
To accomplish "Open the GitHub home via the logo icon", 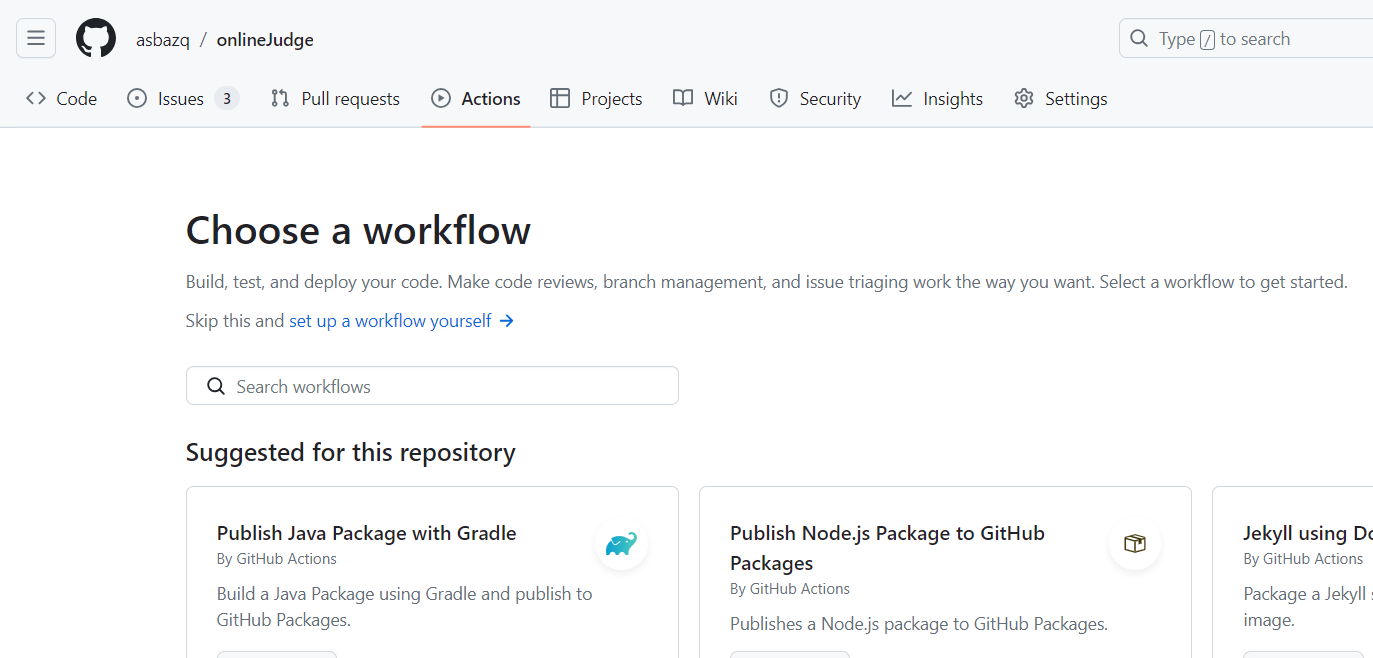I will (x=95, y=38).
